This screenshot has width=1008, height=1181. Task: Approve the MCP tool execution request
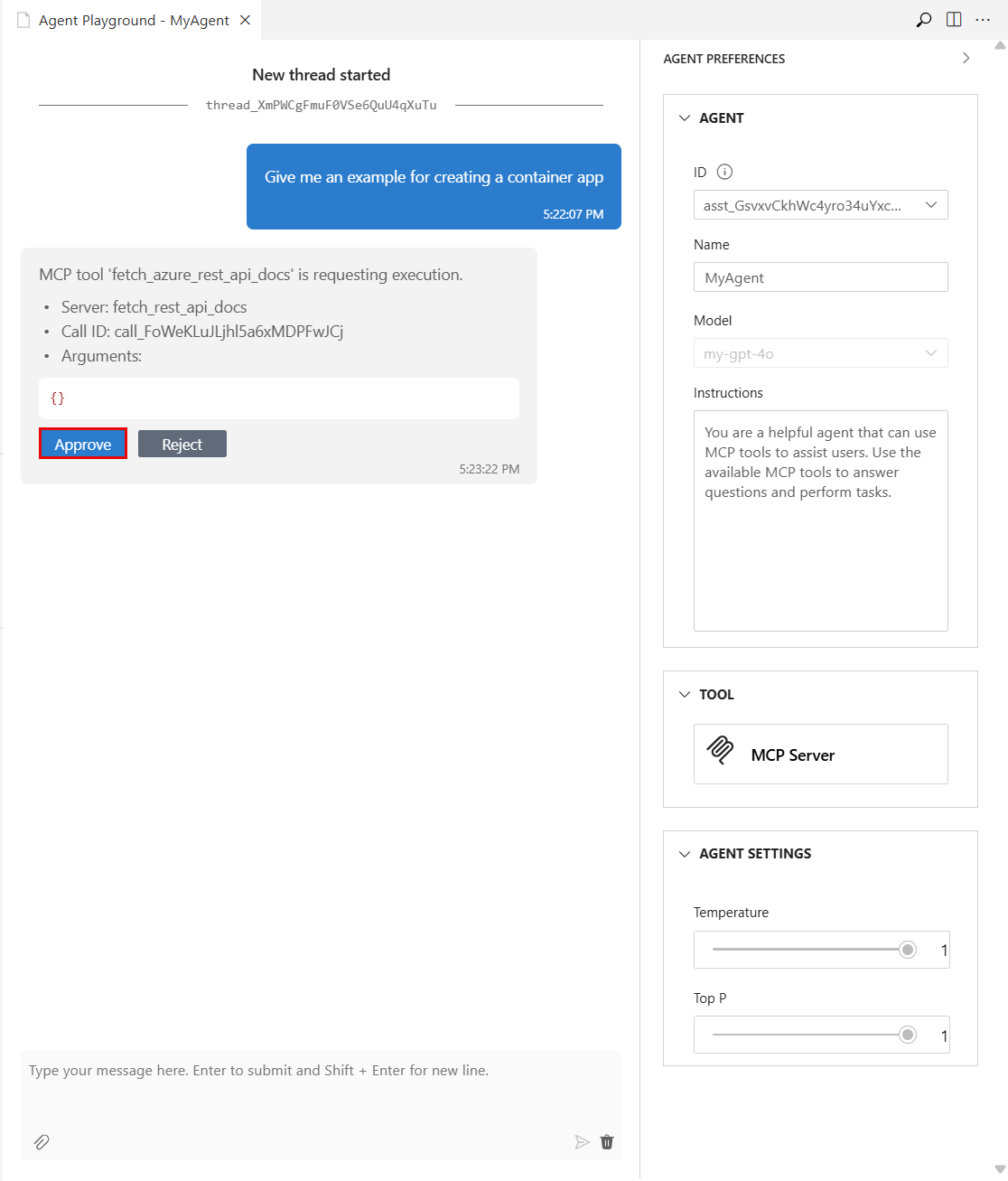(x=82, y=444)
